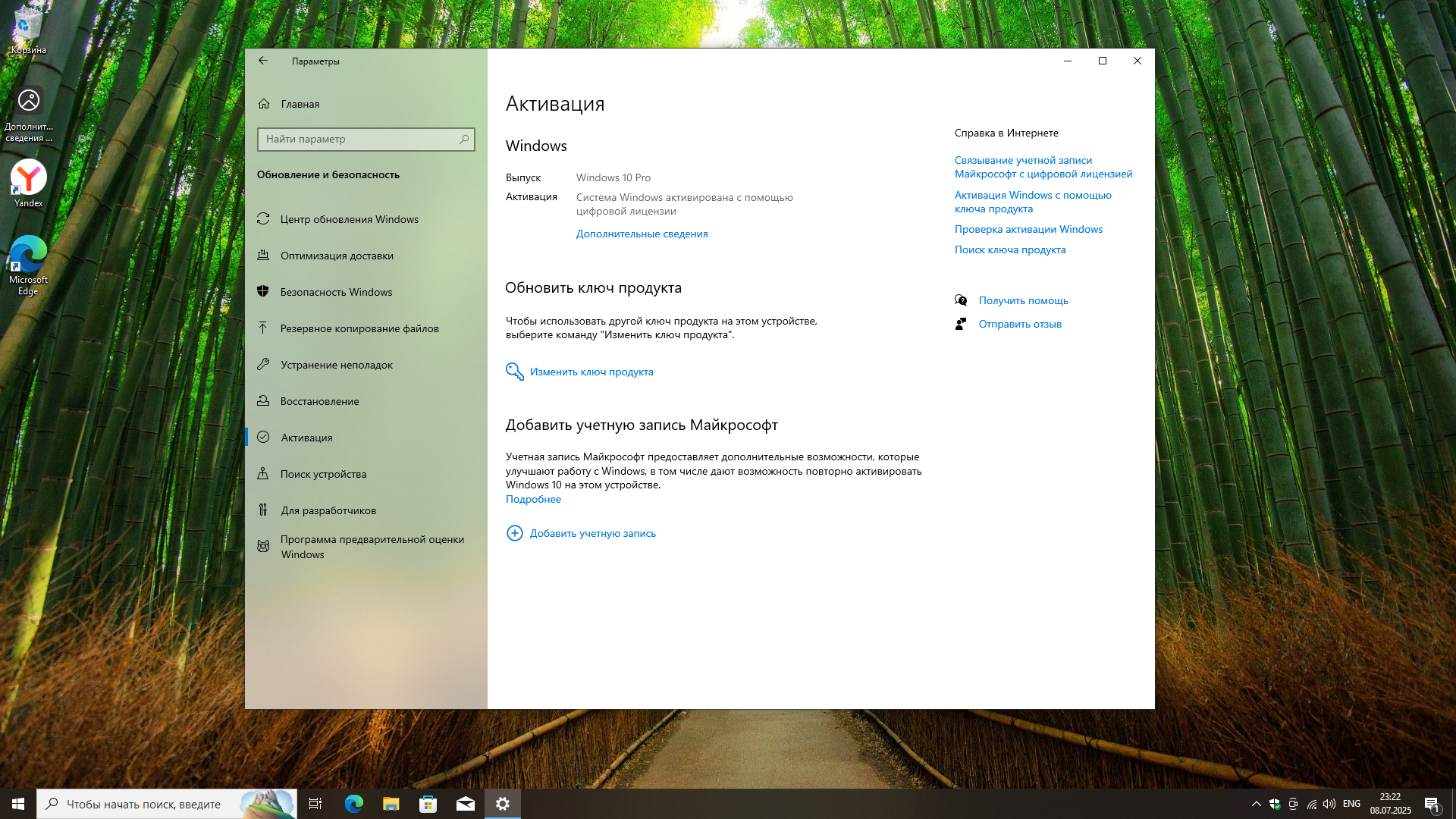The image size is (1456, 819).
Task: Open Программа предварительной оценки Windows
Action: (x=372, y=546)
